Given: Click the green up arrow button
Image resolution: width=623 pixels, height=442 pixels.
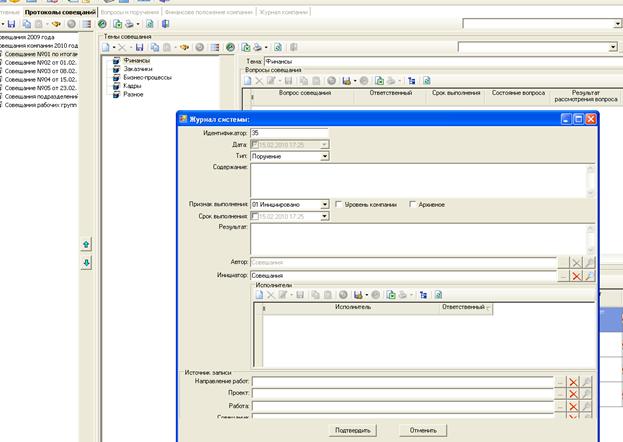Looking at the screenshot, I should click(86, 244).
